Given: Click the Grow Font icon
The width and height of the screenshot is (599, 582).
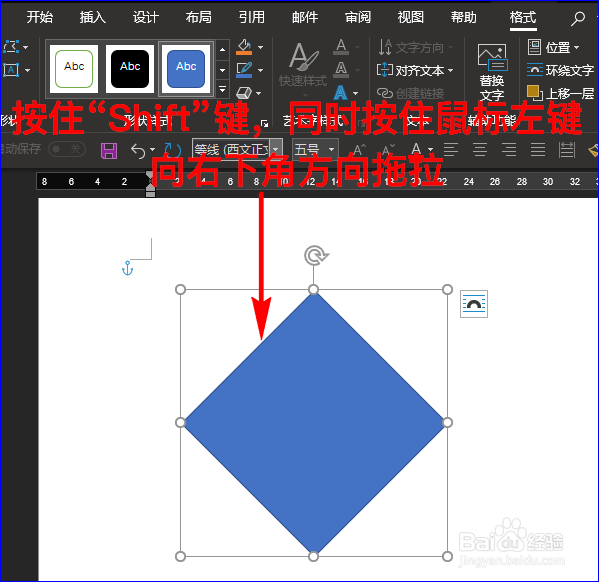Looking at the screenshot, I should pyautogui.click(x=359, y=150).
